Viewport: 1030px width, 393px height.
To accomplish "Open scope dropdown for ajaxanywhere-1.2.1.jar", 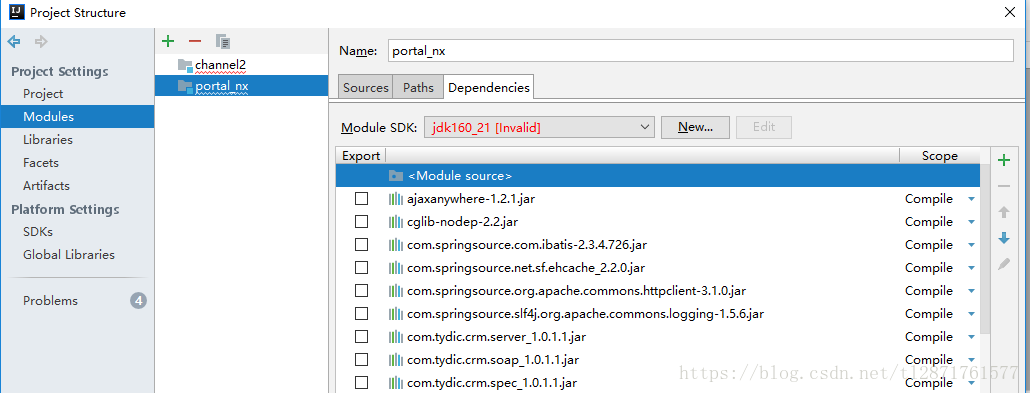I will 972,199.
